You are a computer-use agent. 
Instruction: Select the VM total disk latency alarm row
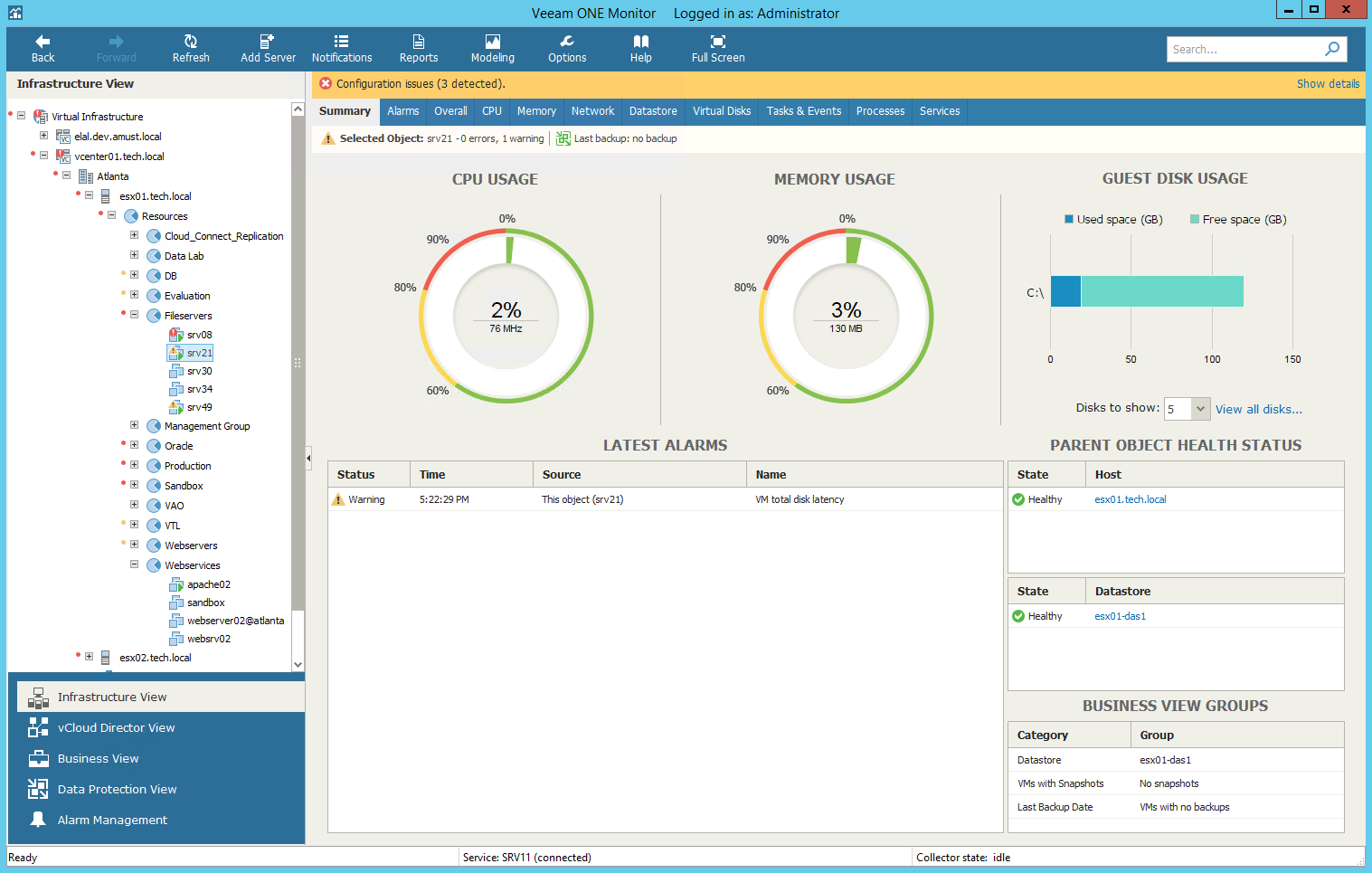(x=665, y=499)
